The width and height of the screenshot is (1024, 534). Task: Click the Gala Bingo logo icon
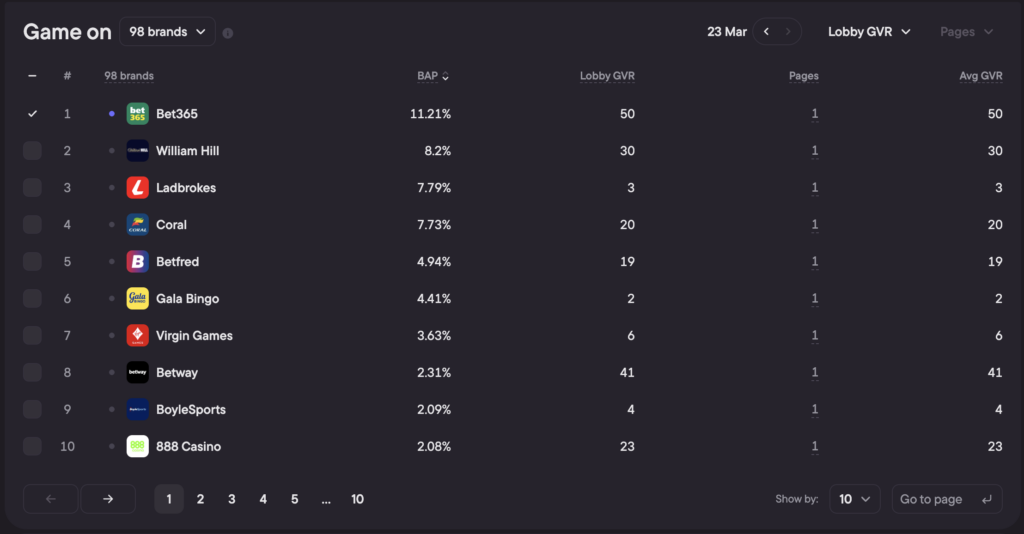pyautogui.click(x=137, y=299)
